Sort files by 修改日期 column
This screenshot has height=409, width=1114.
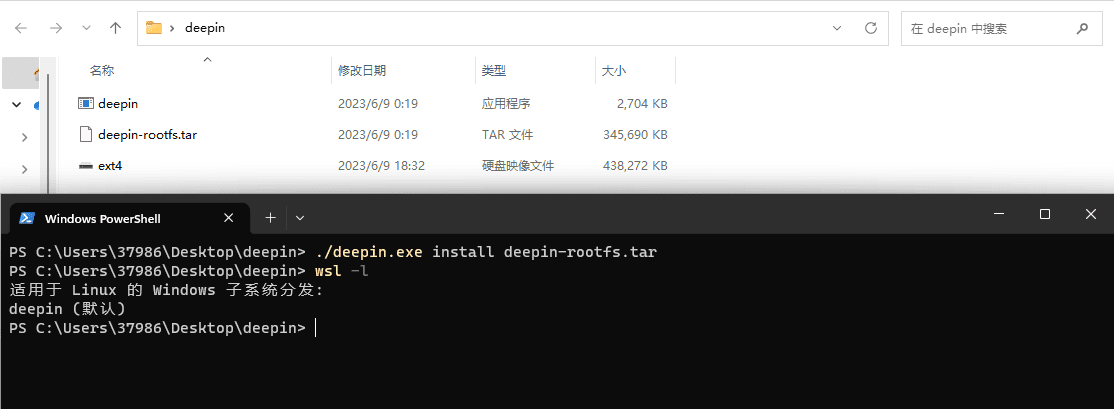362,71
